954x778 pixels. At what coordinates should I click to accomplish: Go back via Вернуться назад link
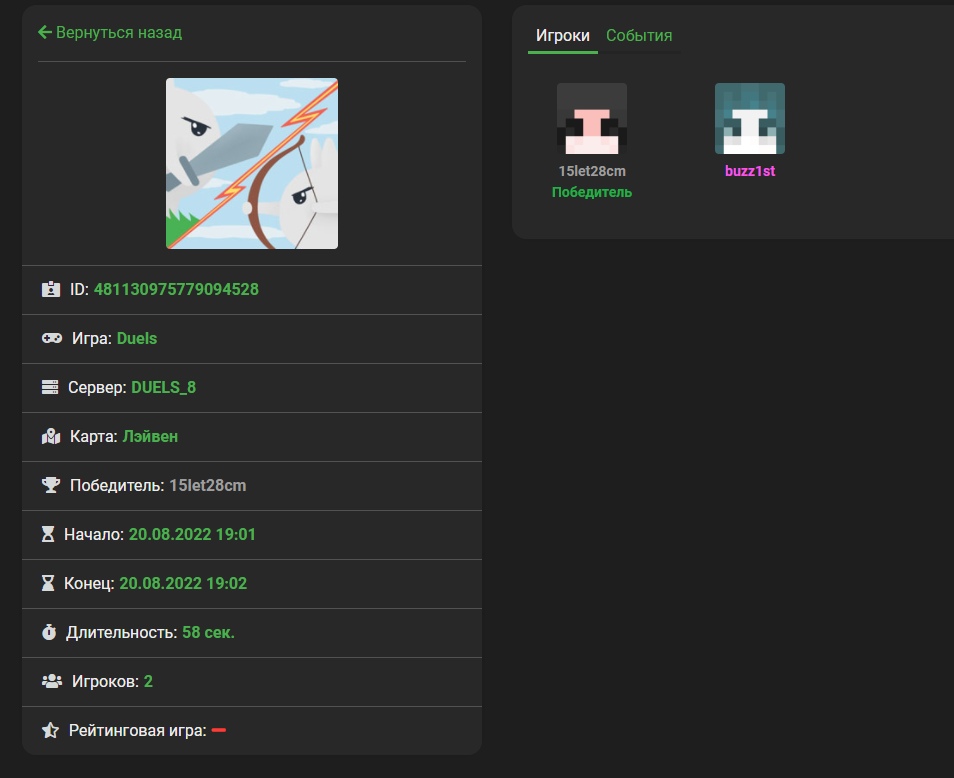coord(110,32)
